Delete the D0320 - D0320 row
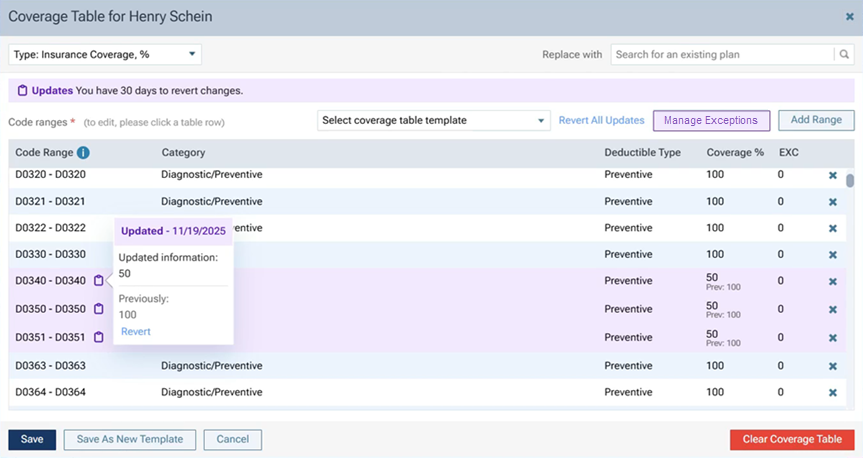This screenshot has width=863, height=458. pyautogui.click(x=832, y=175)
